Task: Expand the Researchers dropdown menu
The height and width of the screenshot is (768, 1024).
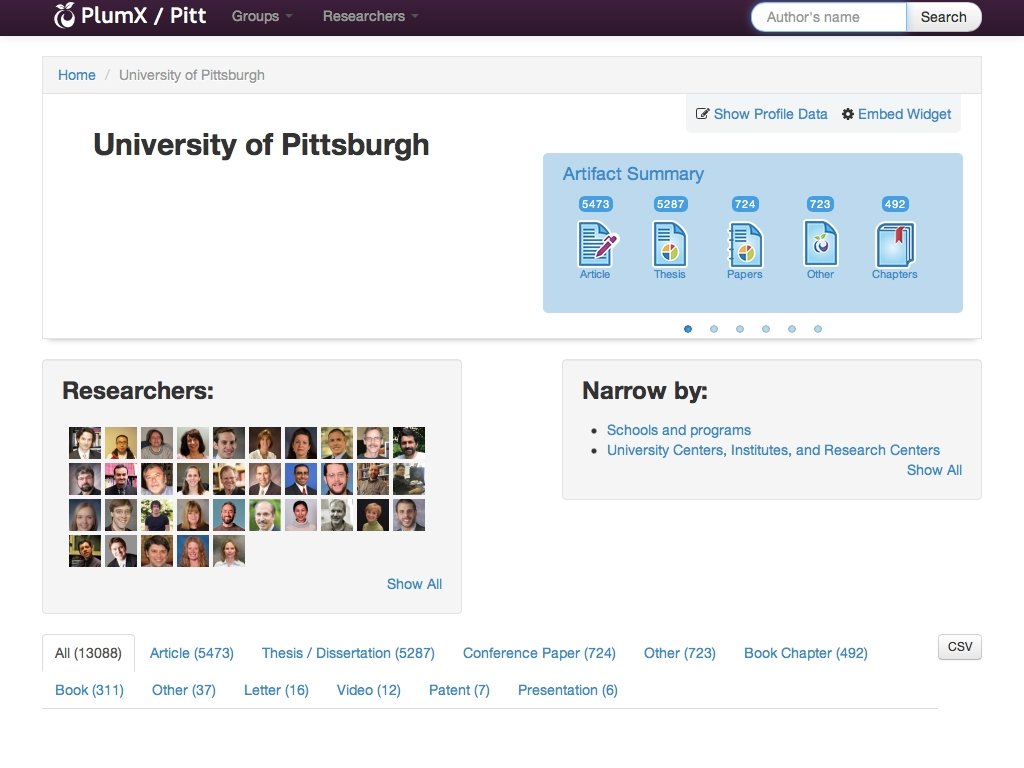Action: pyautogui.click(x=370, y=16)
